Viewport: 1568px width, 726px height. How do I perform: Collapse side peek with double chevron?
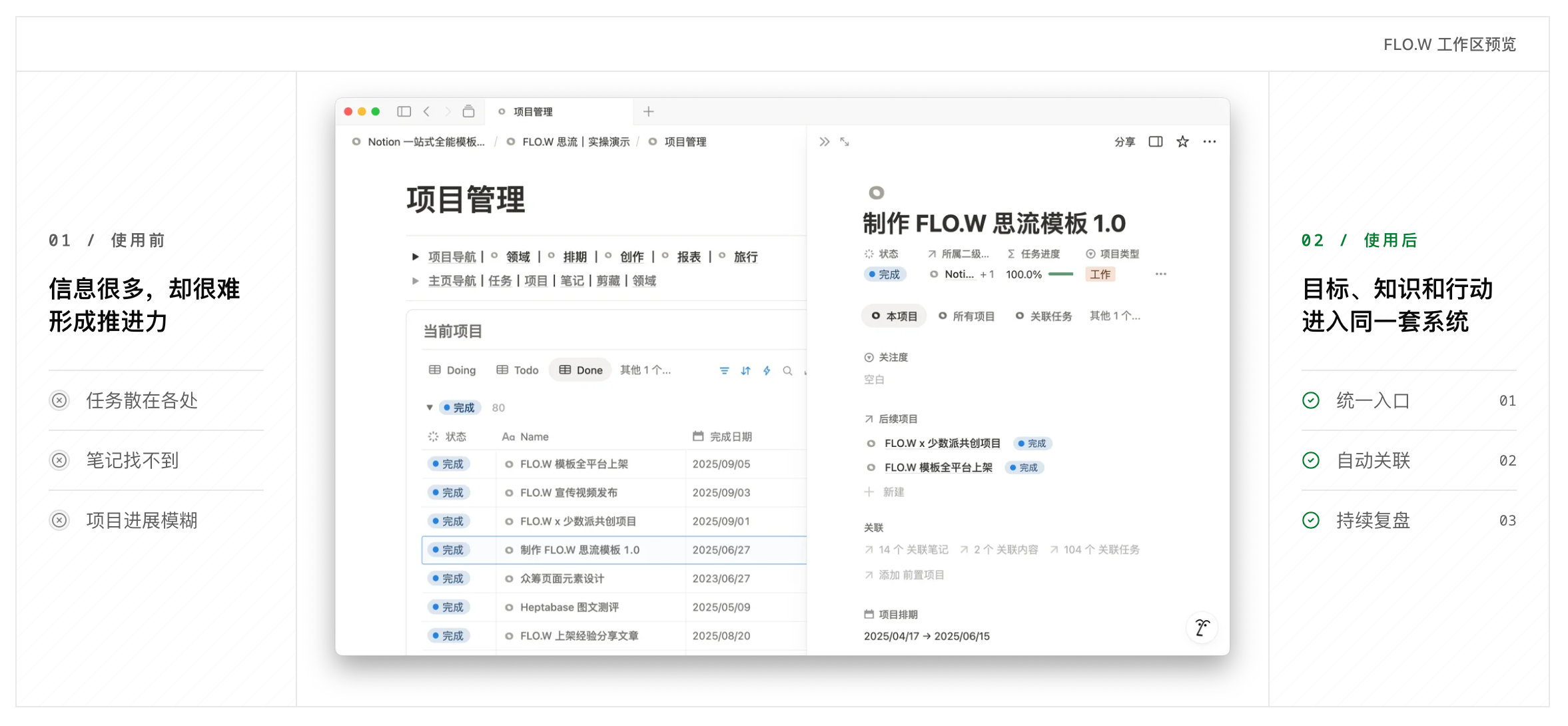(x=825, y=142)
